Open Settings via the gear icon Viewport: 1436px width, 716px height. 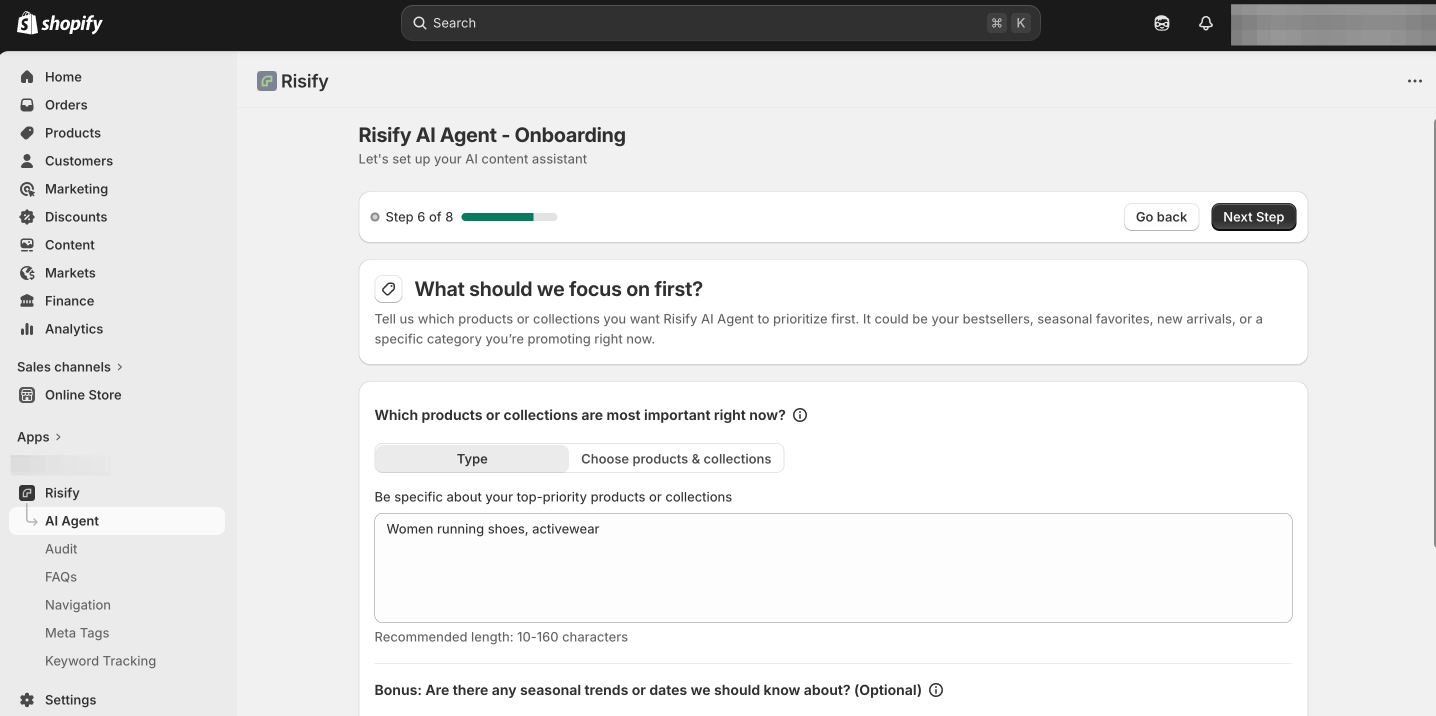click(27, 700)
